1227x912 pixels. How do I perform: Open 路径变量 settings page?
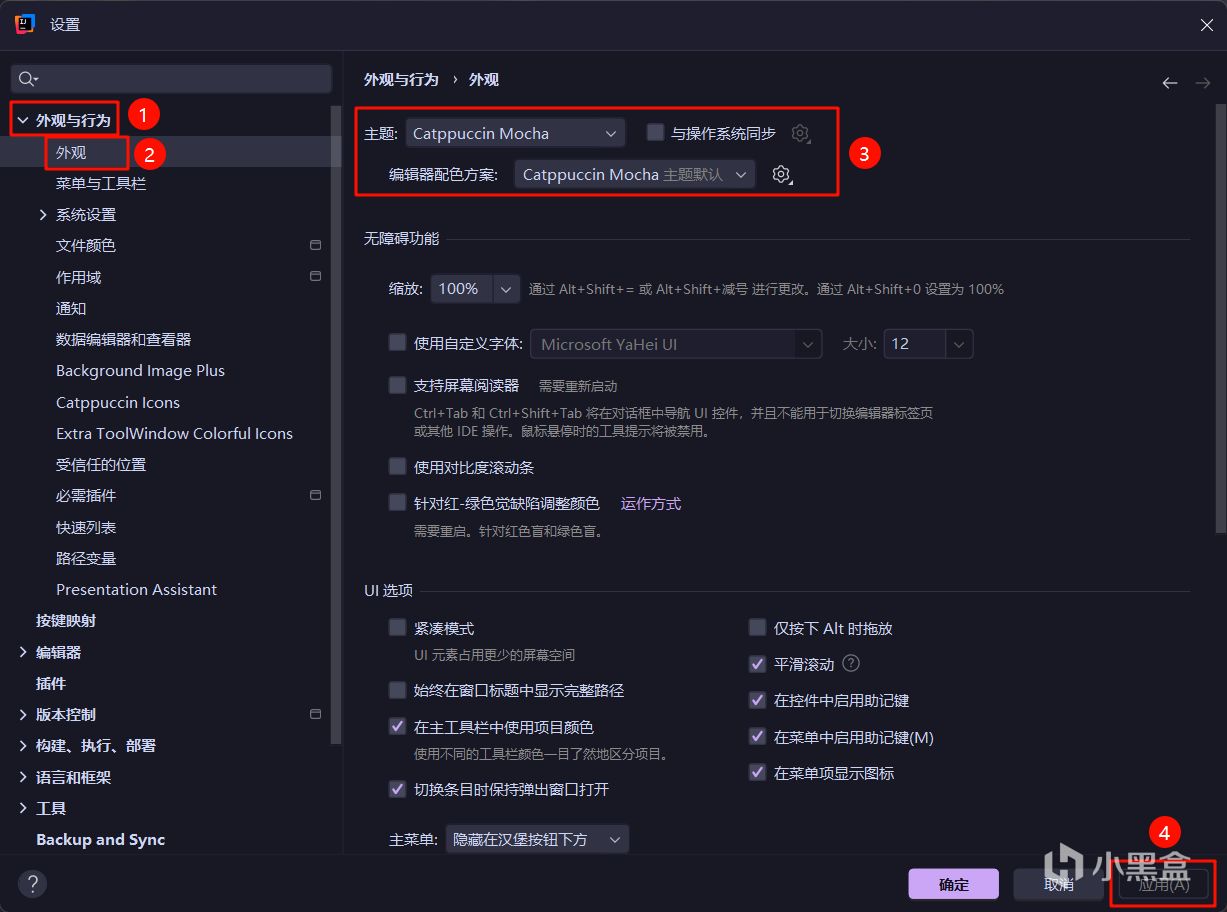[86, 558]
